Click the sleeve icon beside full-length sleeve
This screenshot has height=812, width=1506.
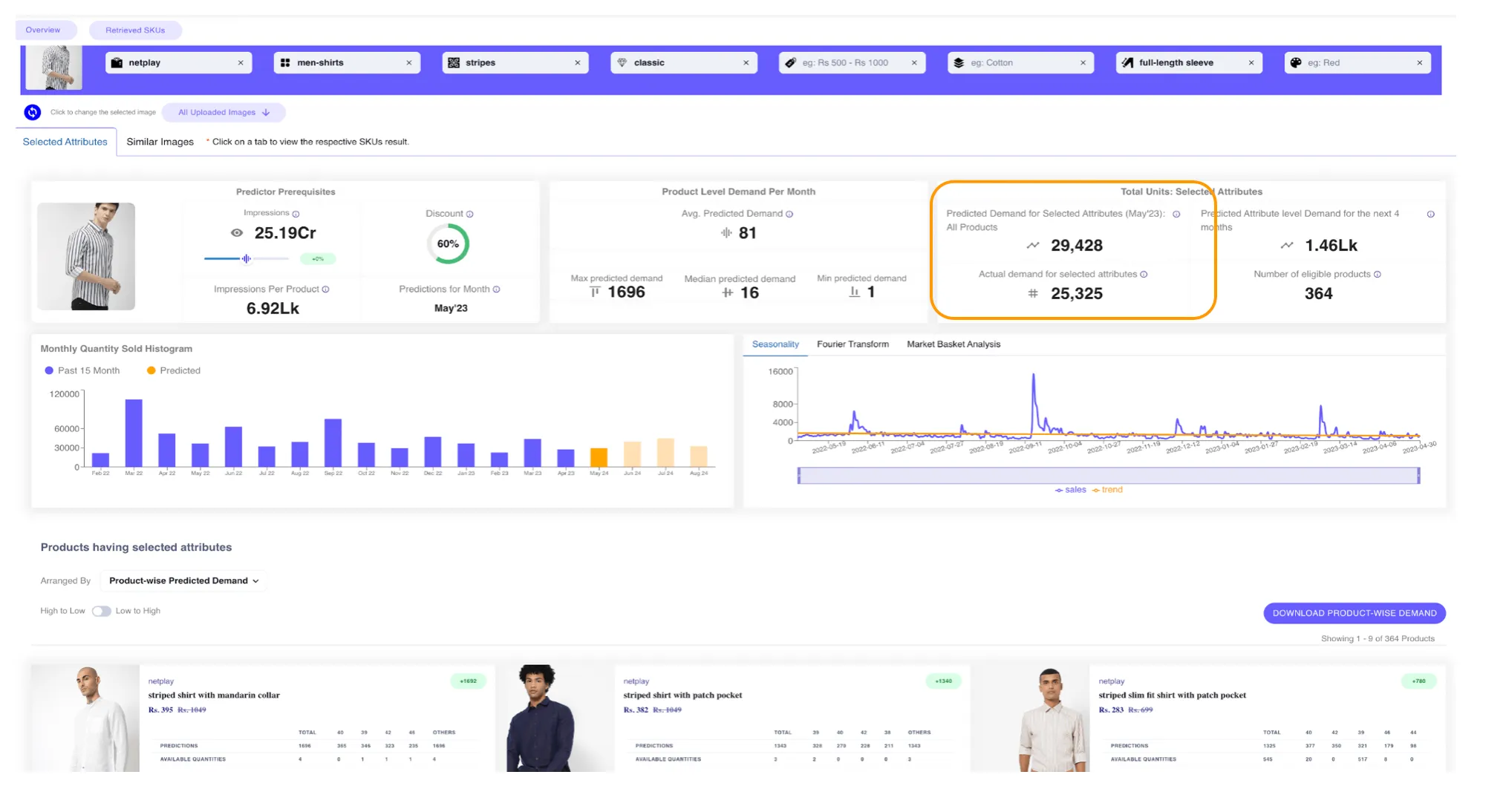[1127, 63]
